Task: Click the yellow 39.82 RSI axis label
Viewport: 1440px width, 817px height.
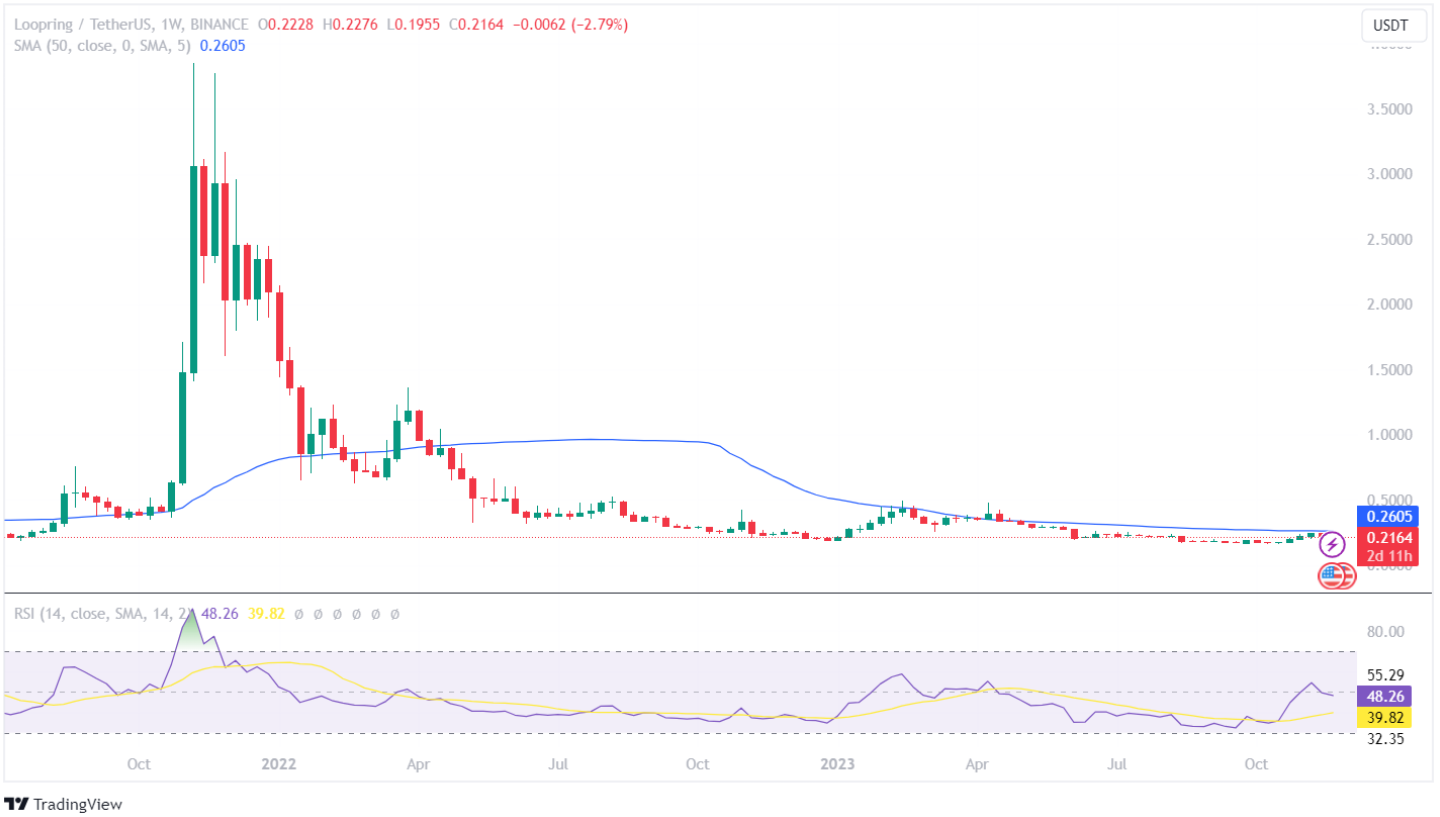Action: pos(1385,716)
